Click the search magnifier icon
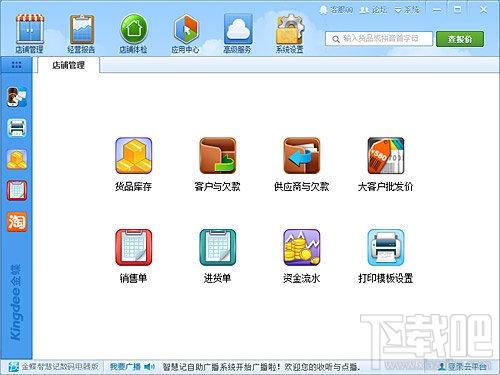 pyautogui.click(x=336, y=39)
